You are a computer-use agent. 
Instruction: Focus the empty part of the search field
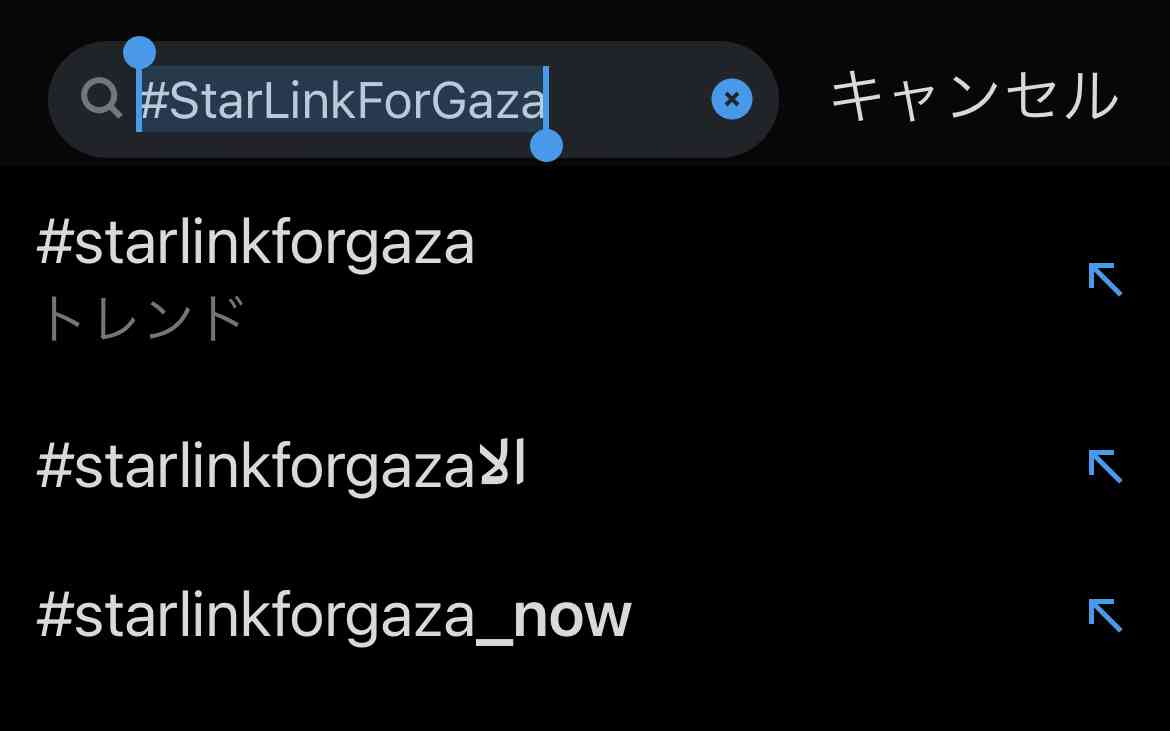pyautogui.click(x=631, y=99)
